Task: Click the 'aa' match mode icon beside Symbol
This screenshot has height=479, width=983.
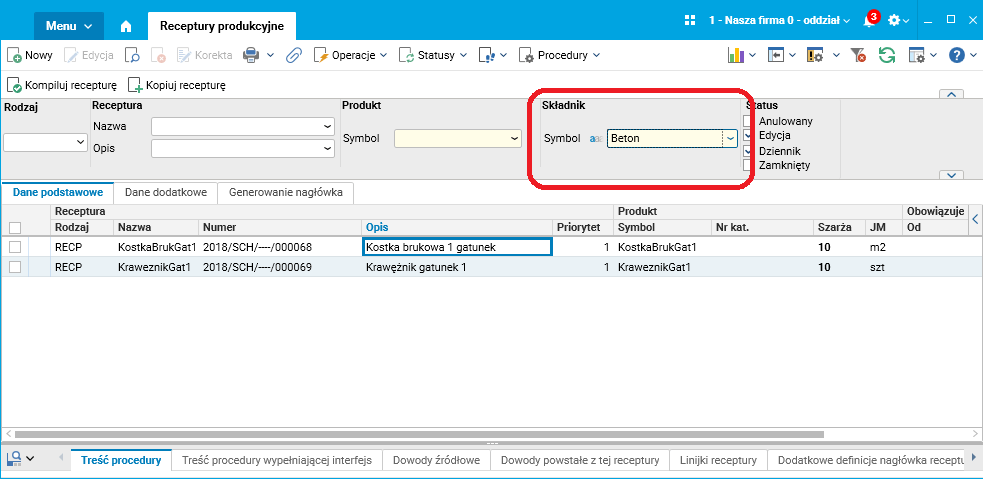Action: [x=596, y=139]
